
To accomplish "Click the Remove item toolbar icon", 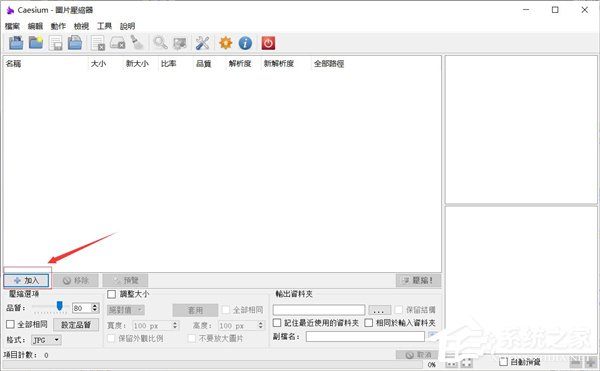I will tap(98, 43).
